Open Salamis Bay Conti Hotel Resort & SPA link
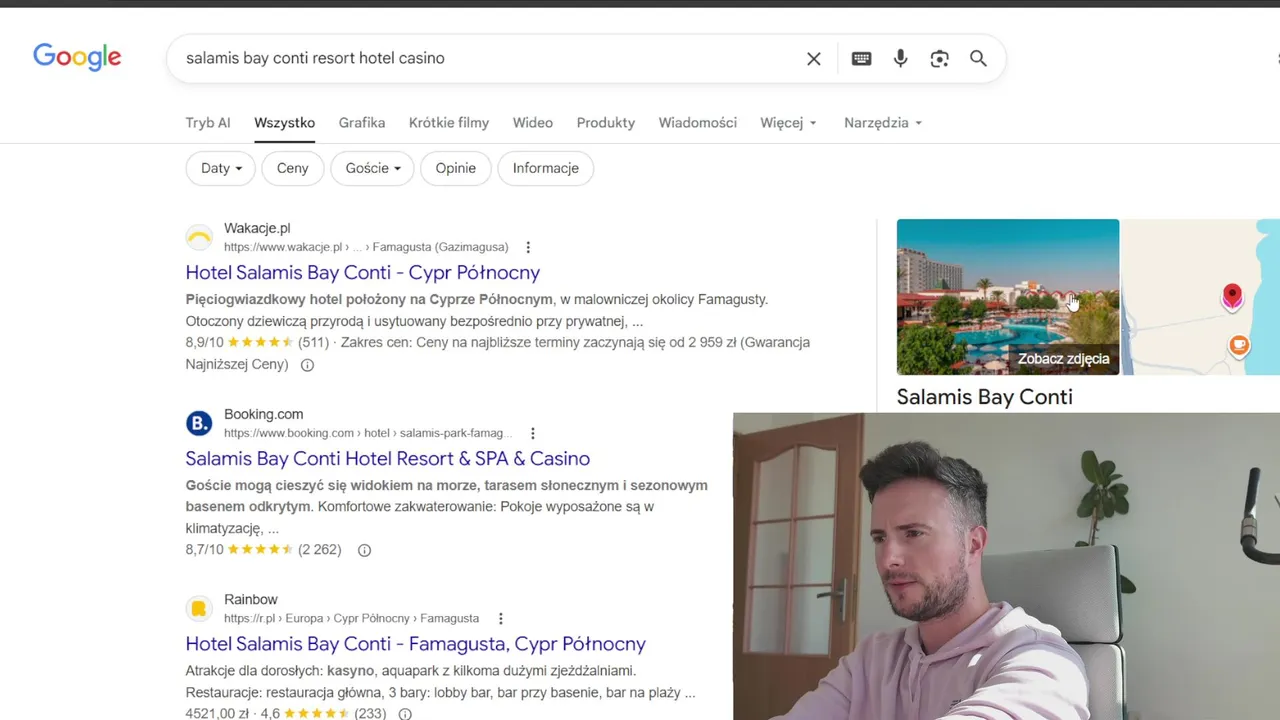1280x720 pixels. [388, 458]
